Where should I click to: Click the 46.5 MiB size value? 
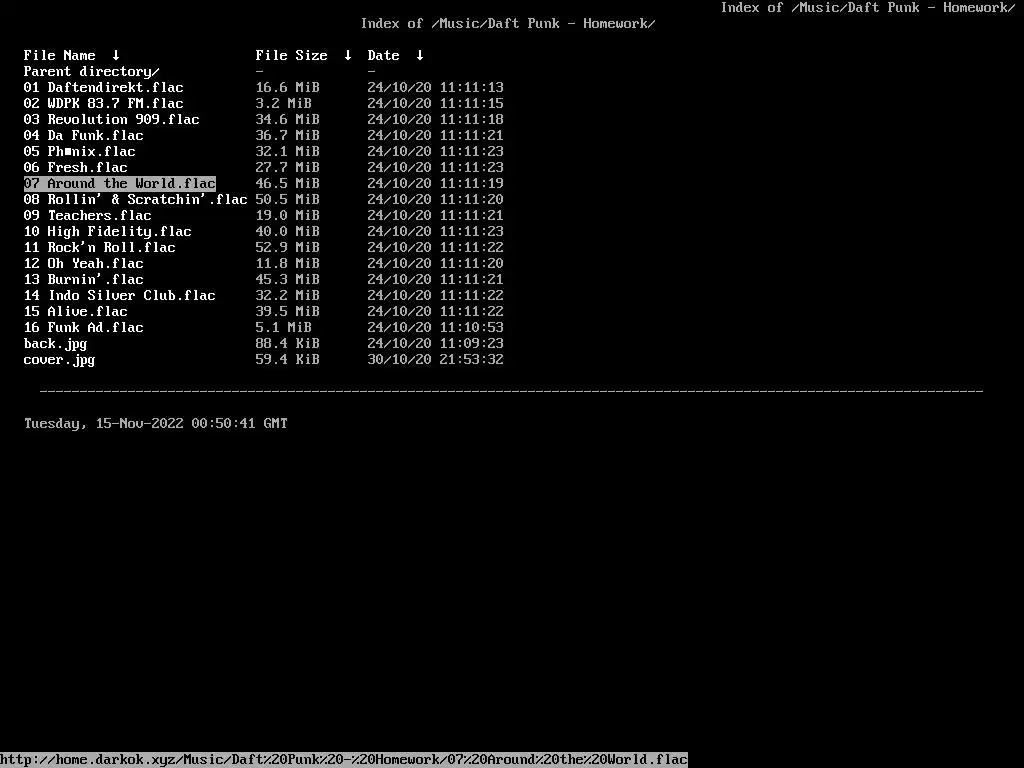[287, 184]
